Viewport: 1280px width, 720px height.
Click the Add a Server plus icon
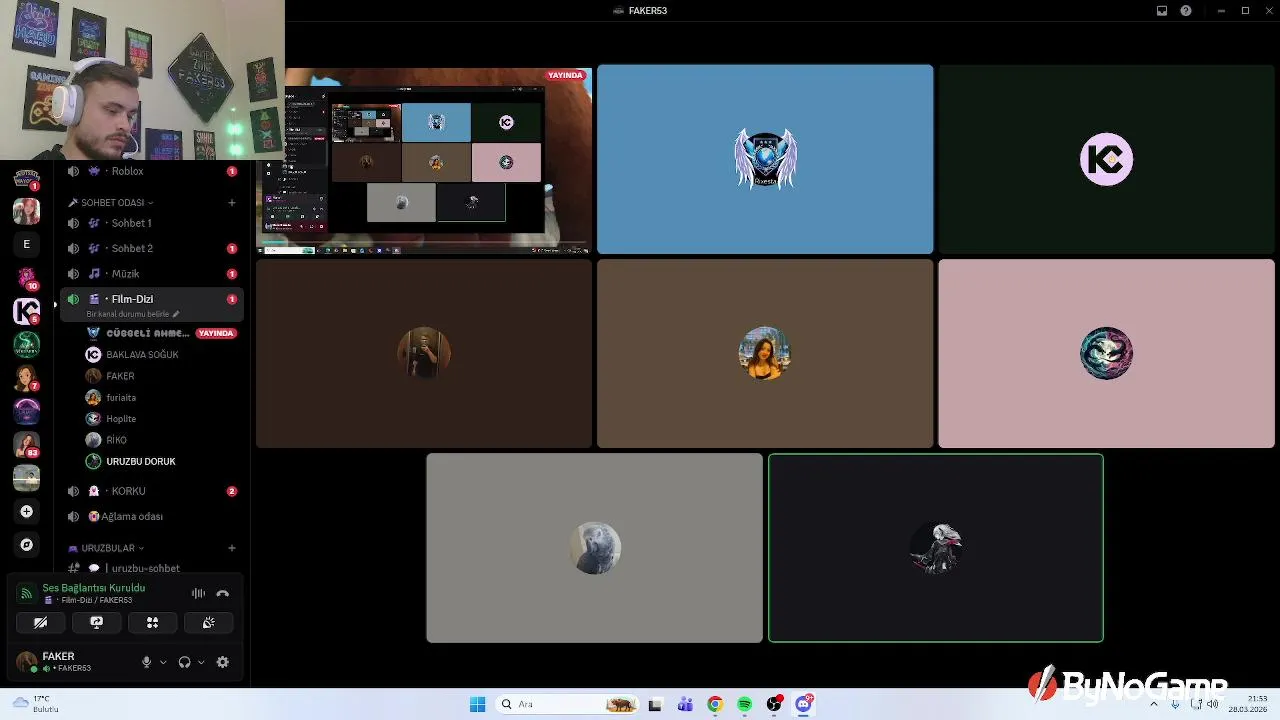(27, 511)
